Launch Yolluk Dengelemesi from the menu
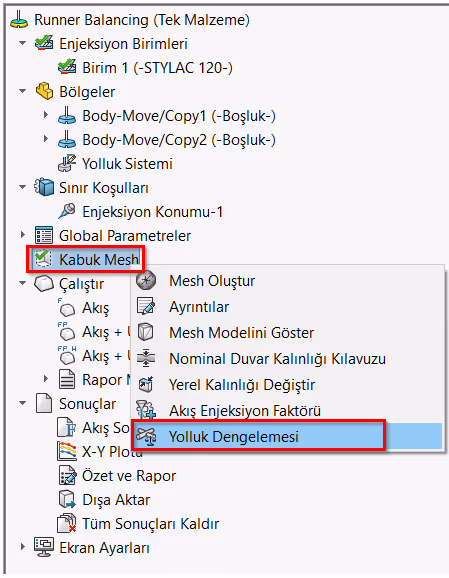449x578 pixels. pos(288,436)
